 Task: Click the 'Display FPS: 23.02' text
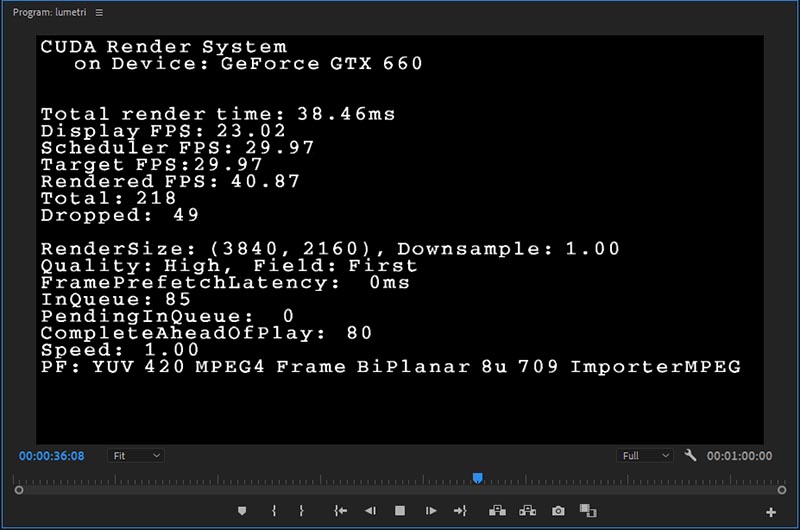[163, 131]
